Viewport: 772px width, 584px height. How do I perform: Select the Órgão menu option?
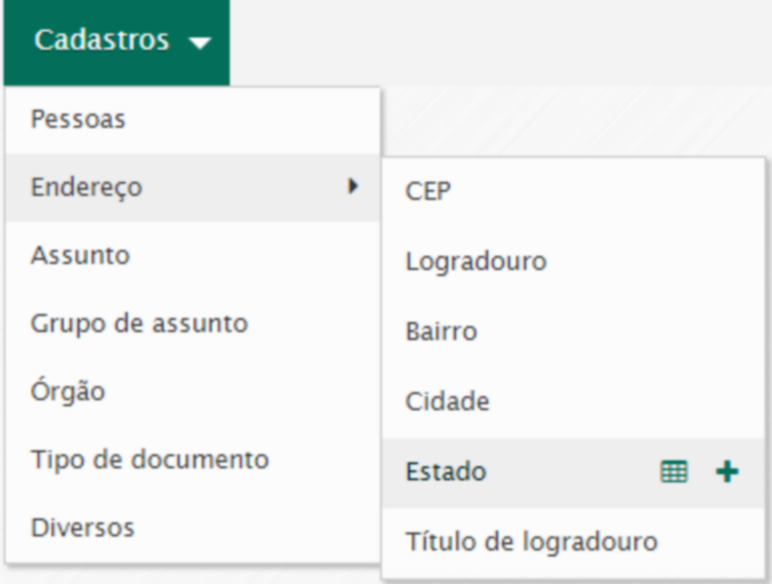click(68, 391)
